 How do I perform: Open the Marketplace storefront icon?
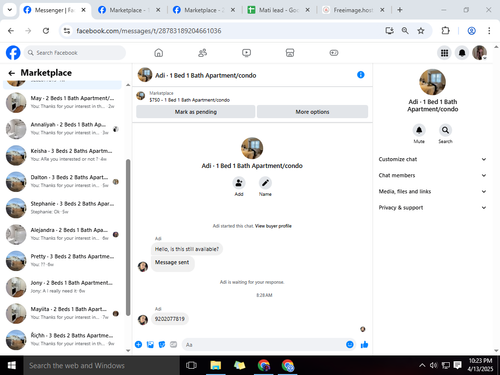point(290,53)
